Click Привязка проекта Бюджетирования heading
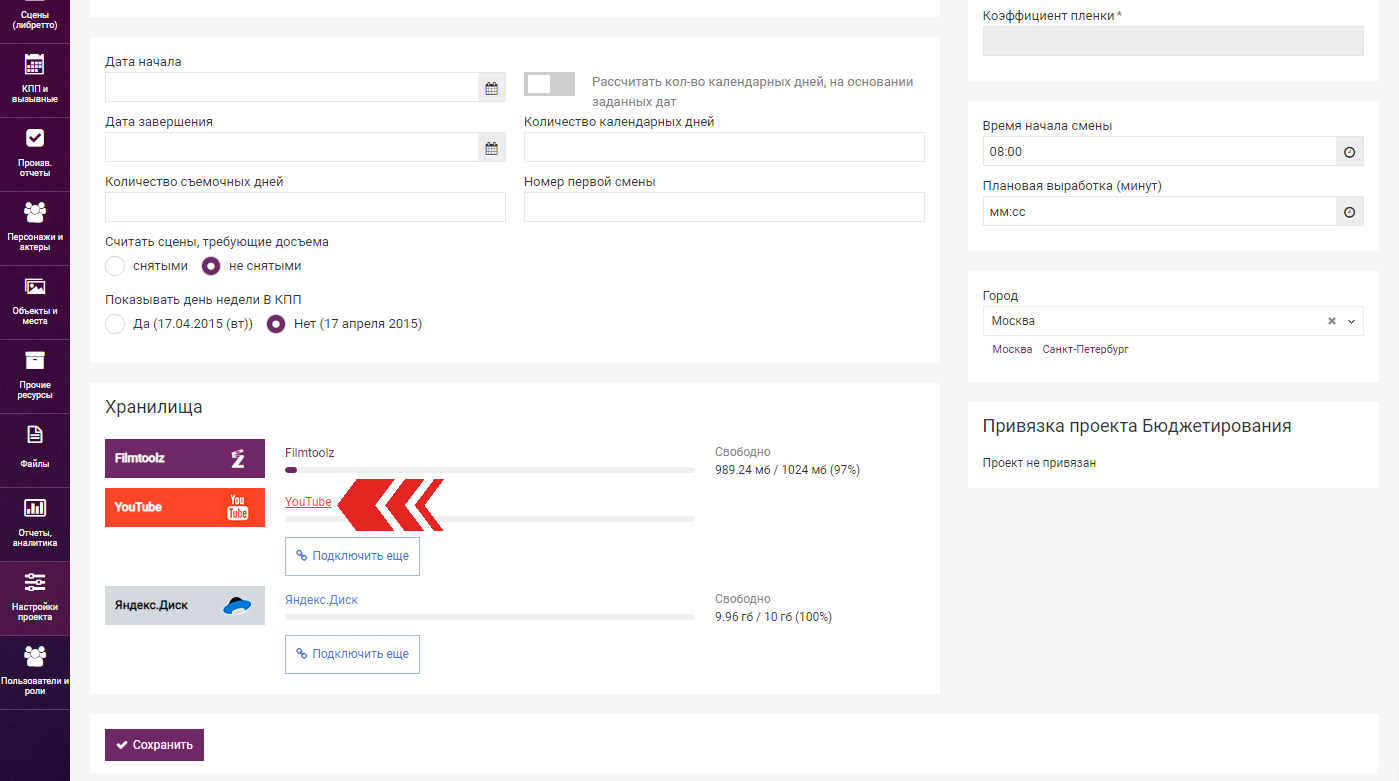1399x781 pixels. 1137,426
